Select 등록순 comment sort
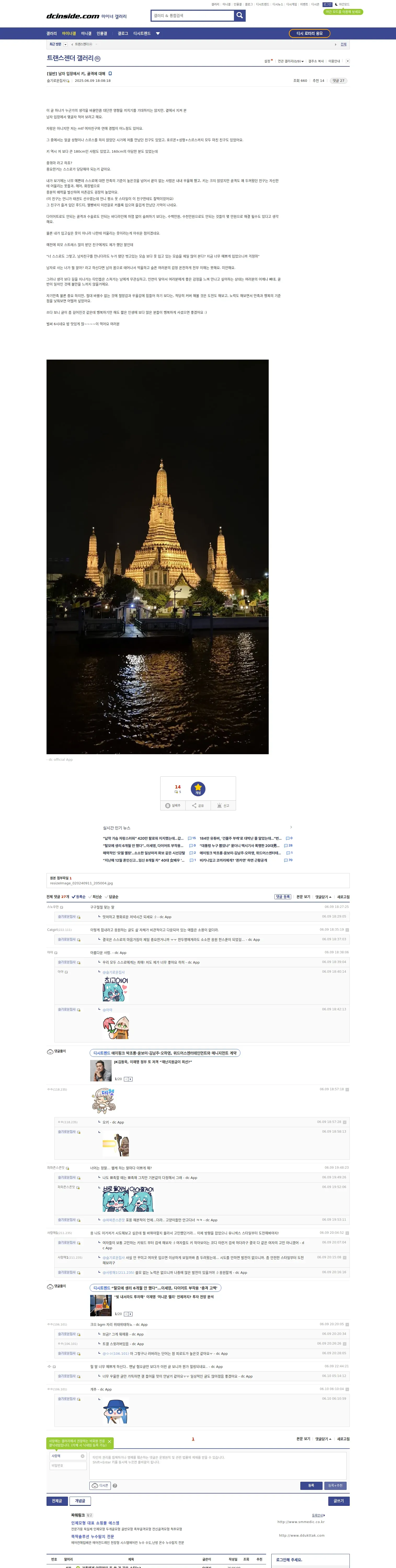396x1568 pixels. 79,897
